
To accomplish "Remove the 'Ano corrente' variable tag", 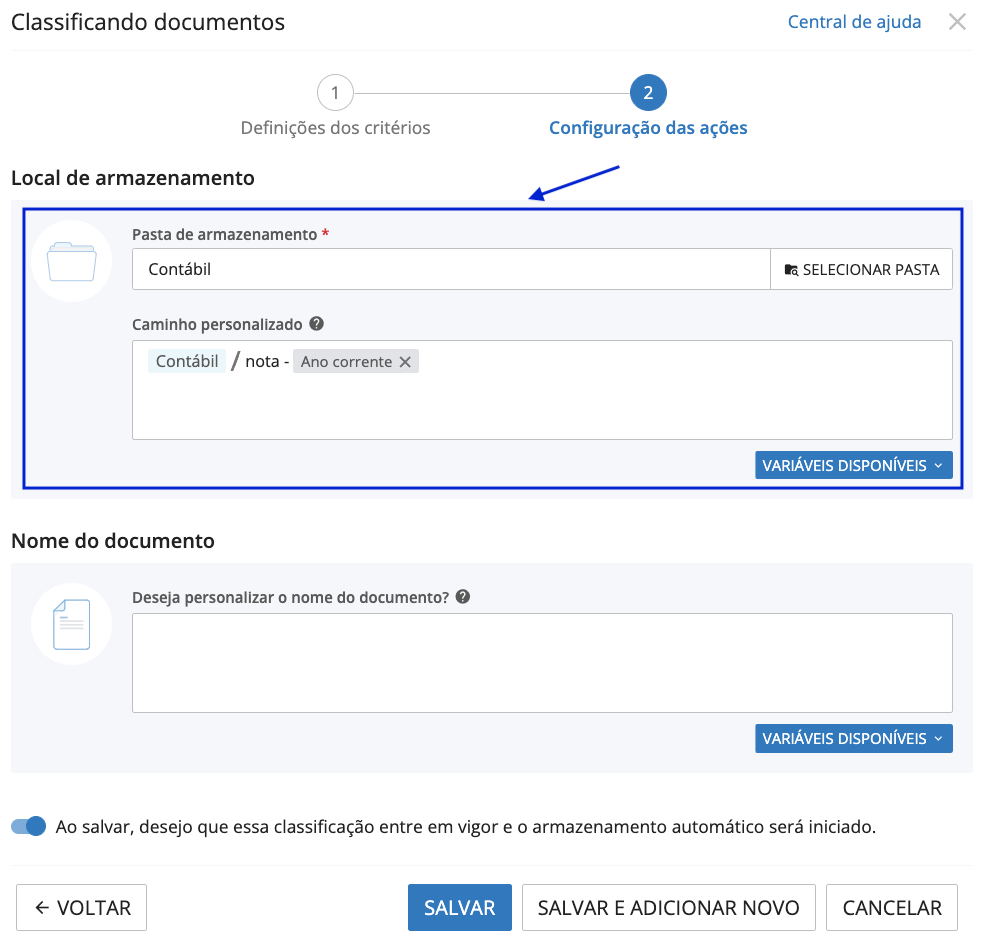I will click(x=405, y=362).
